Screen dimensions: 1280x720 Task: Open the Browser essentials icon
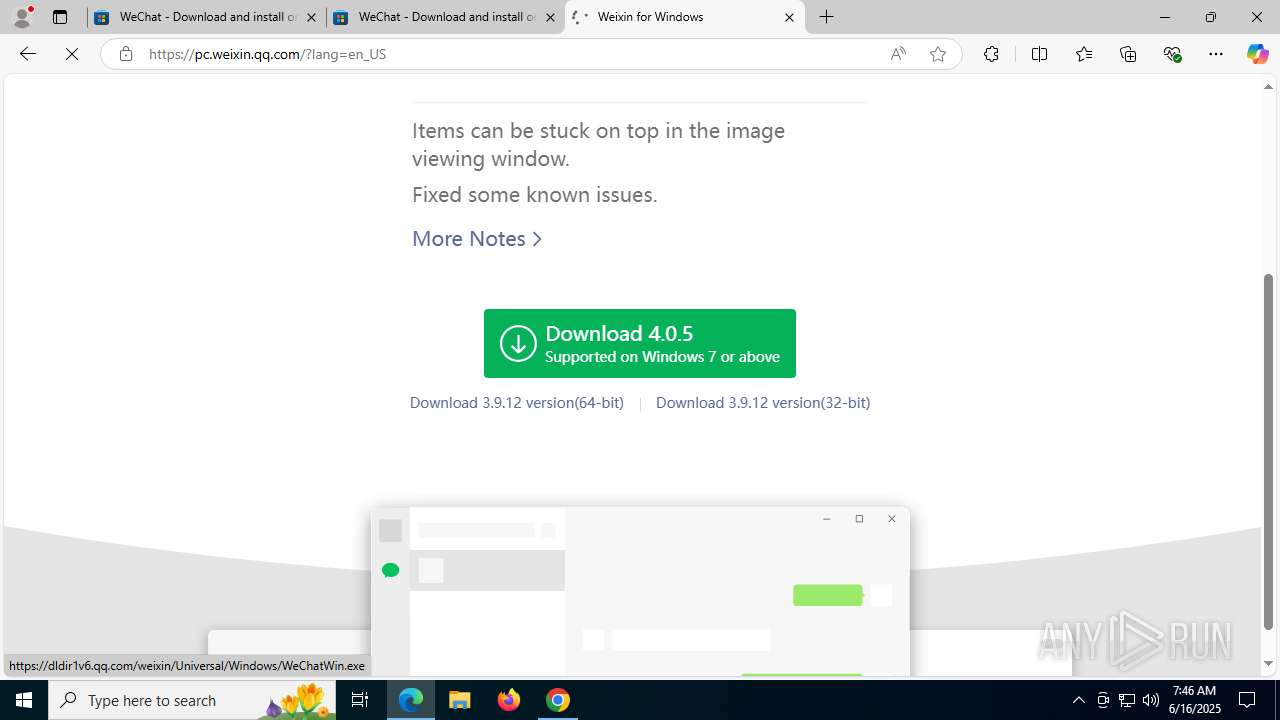click(x=1172, y=54)
